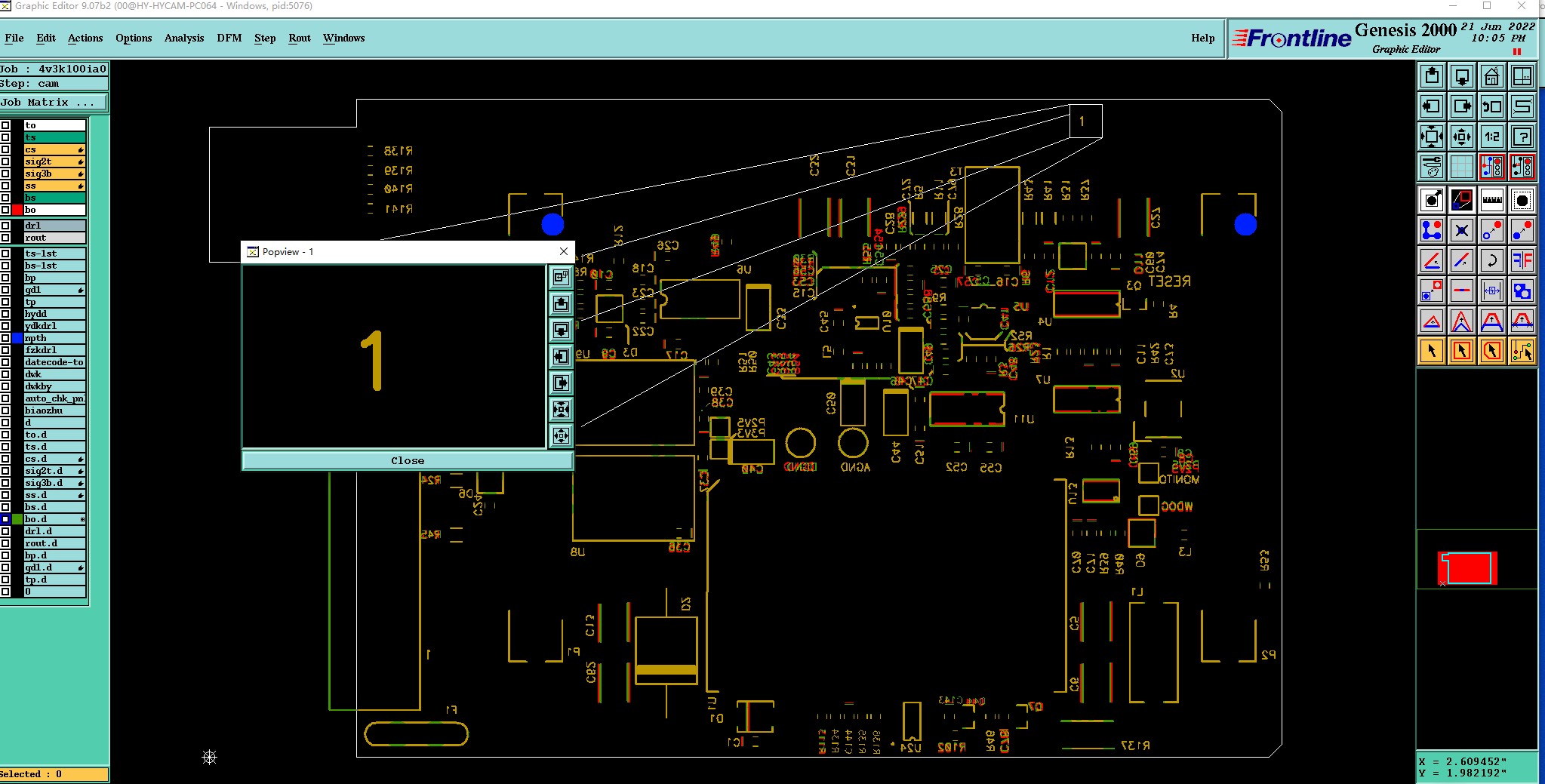Click the Close button in Popview

click(x=408, y=460)
